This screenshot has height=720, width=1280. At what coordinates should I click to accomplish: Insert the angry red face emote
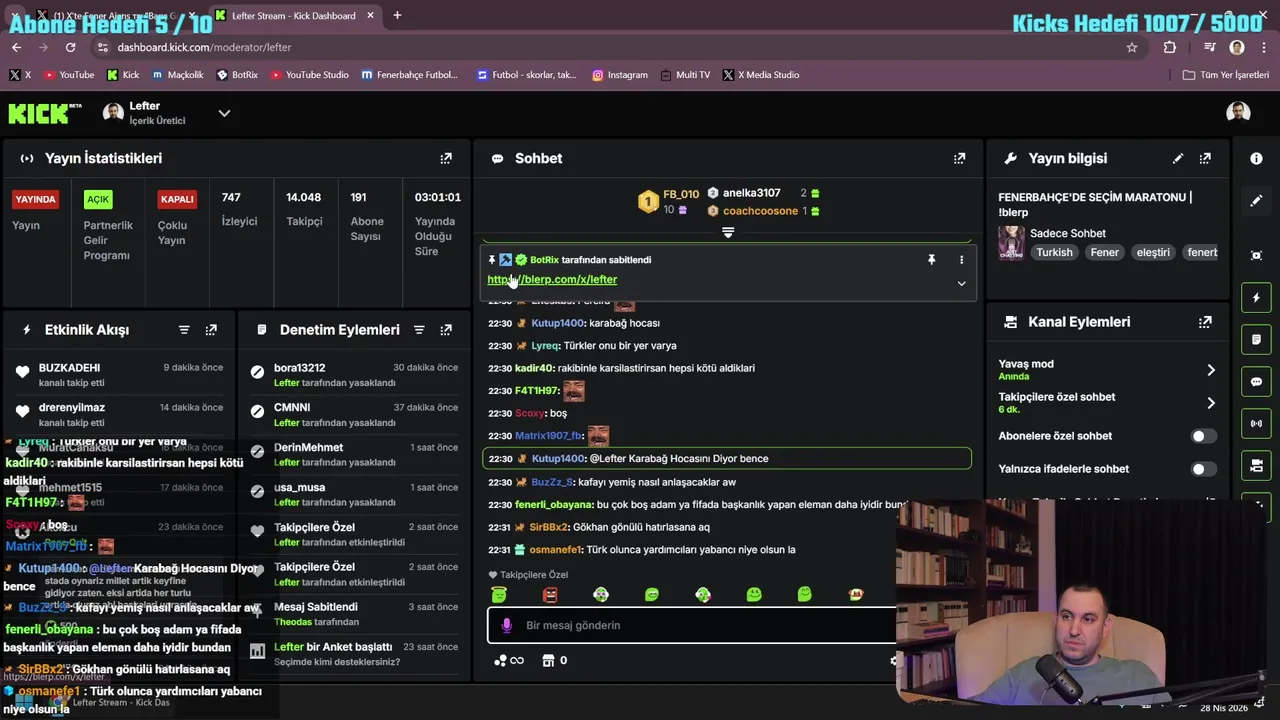click(550, 595)
